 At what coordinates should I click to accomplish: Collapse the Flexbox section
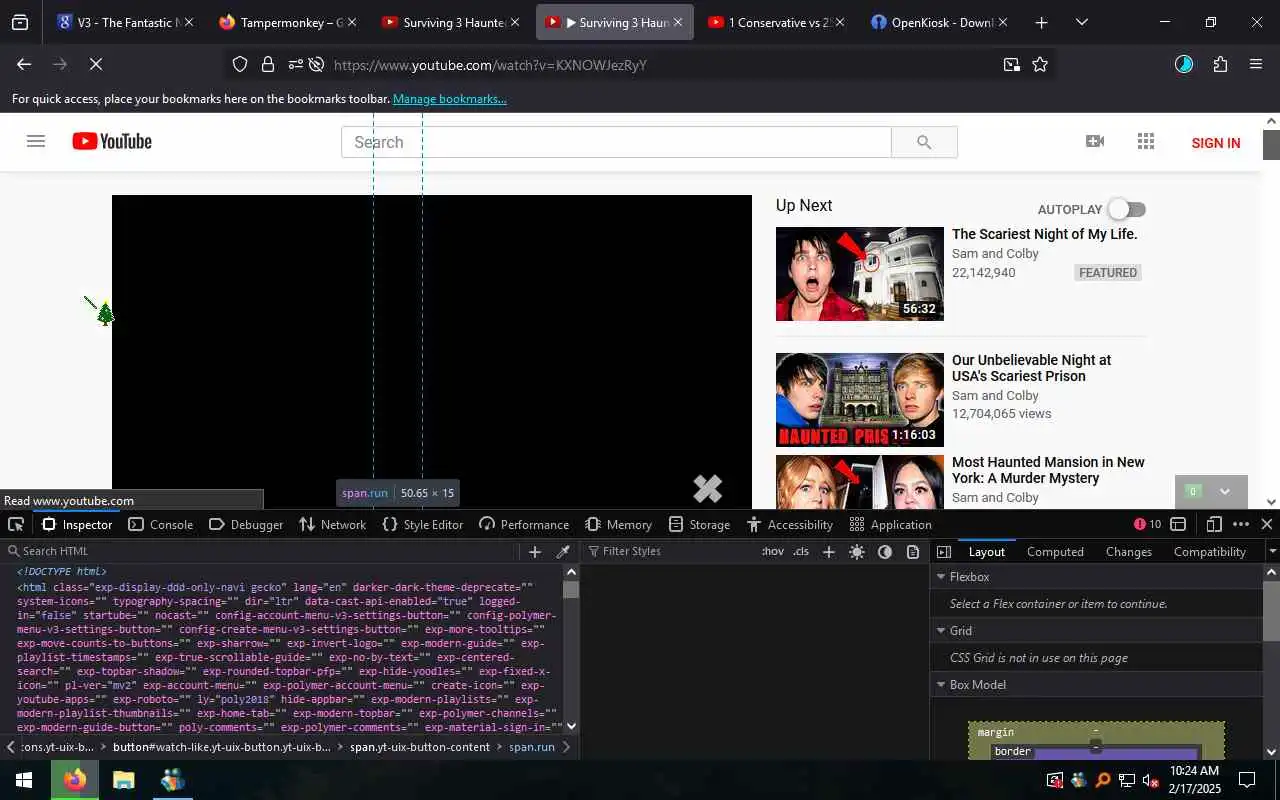[941, 577]
